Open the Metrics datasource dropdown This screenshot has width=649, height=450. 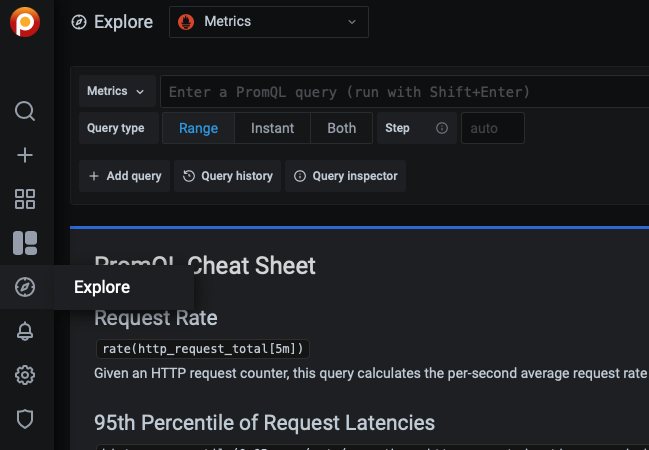coord(269,21)
